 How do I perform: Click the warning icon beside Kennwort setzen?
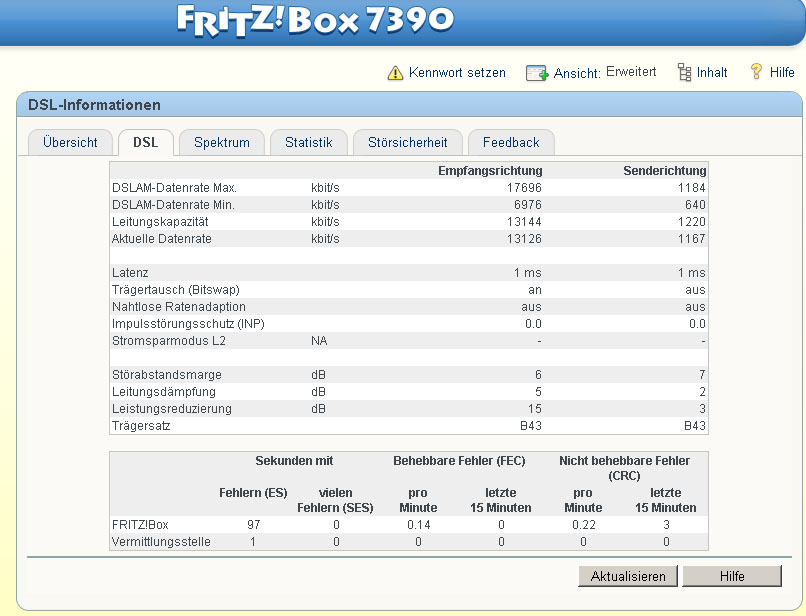pyautogui.click(x=395, y=73)
